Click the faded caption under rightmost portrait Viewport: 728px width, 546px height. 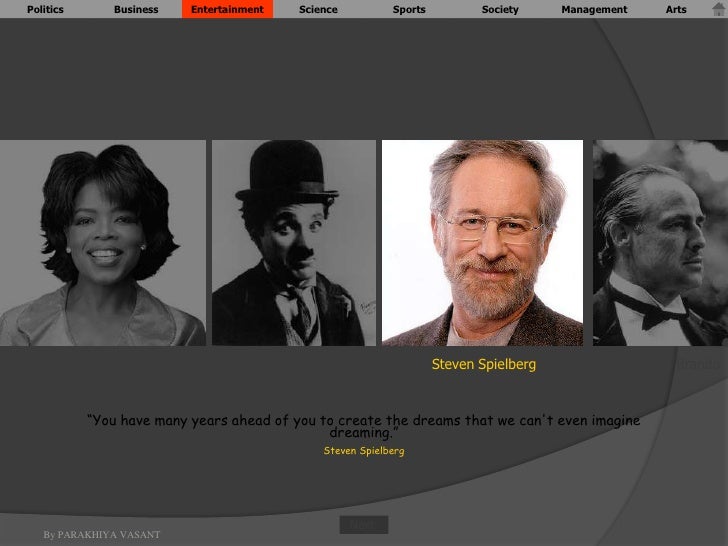click(x=700, y=364)
